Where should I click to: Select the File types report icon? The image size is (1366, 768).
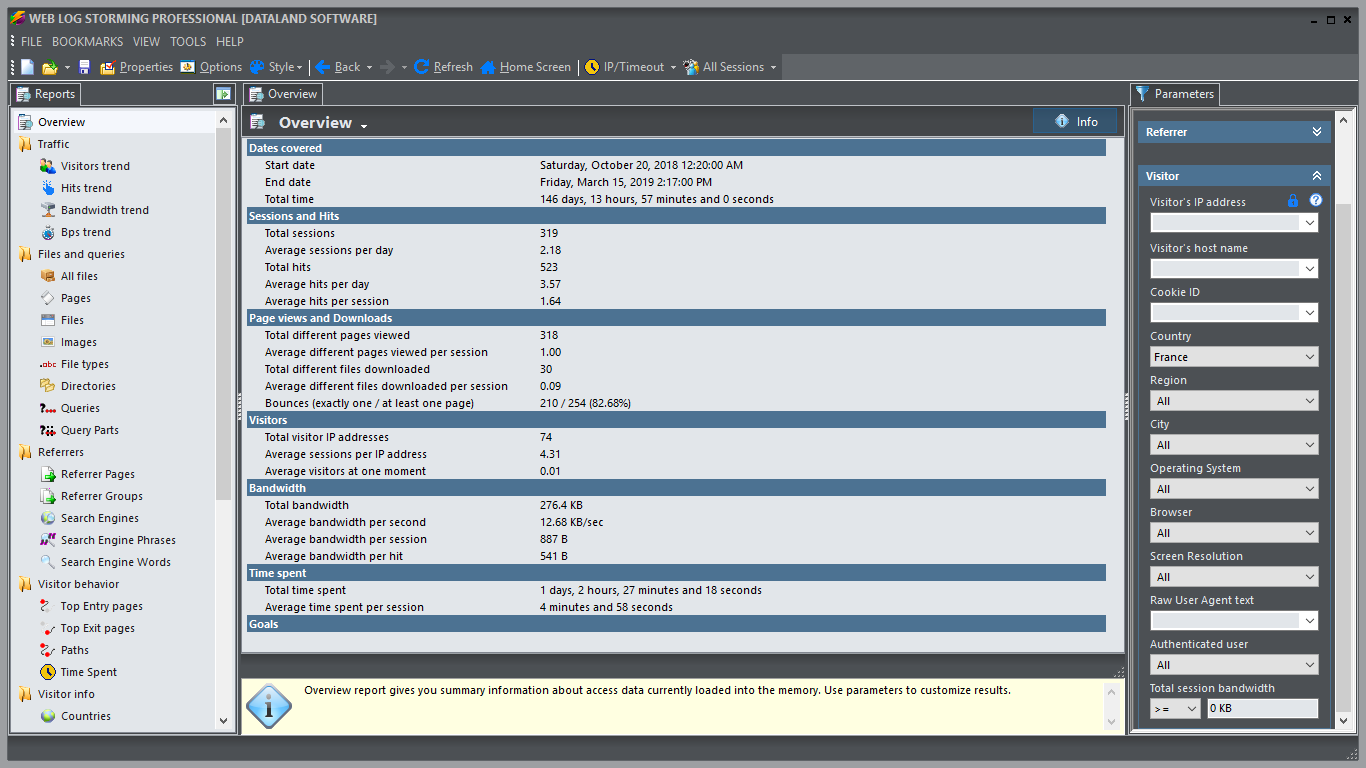(48, 364)
